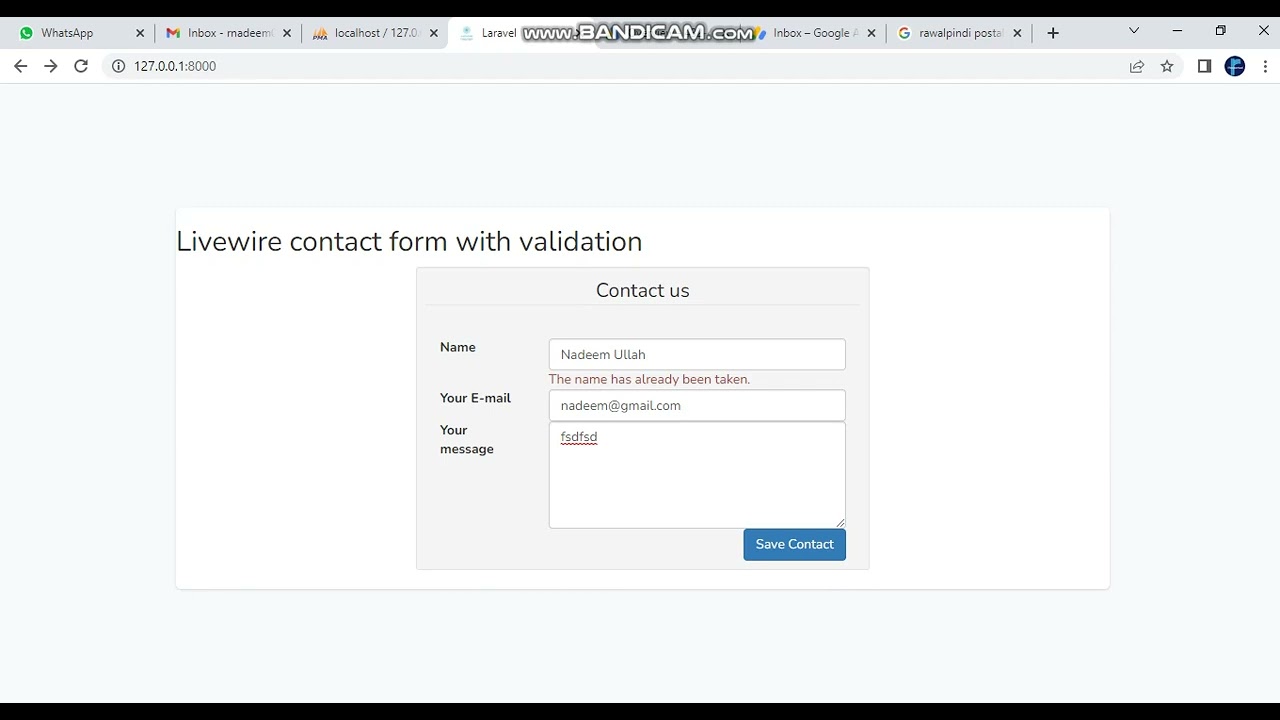This screenshot has width=1280, height=720.
Task: Click the Contact us heading
Action: 643,290
